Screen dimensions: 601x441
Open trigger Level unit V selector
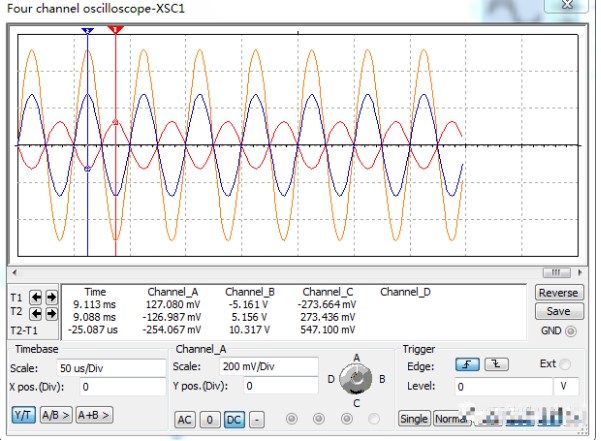point(568,386)
